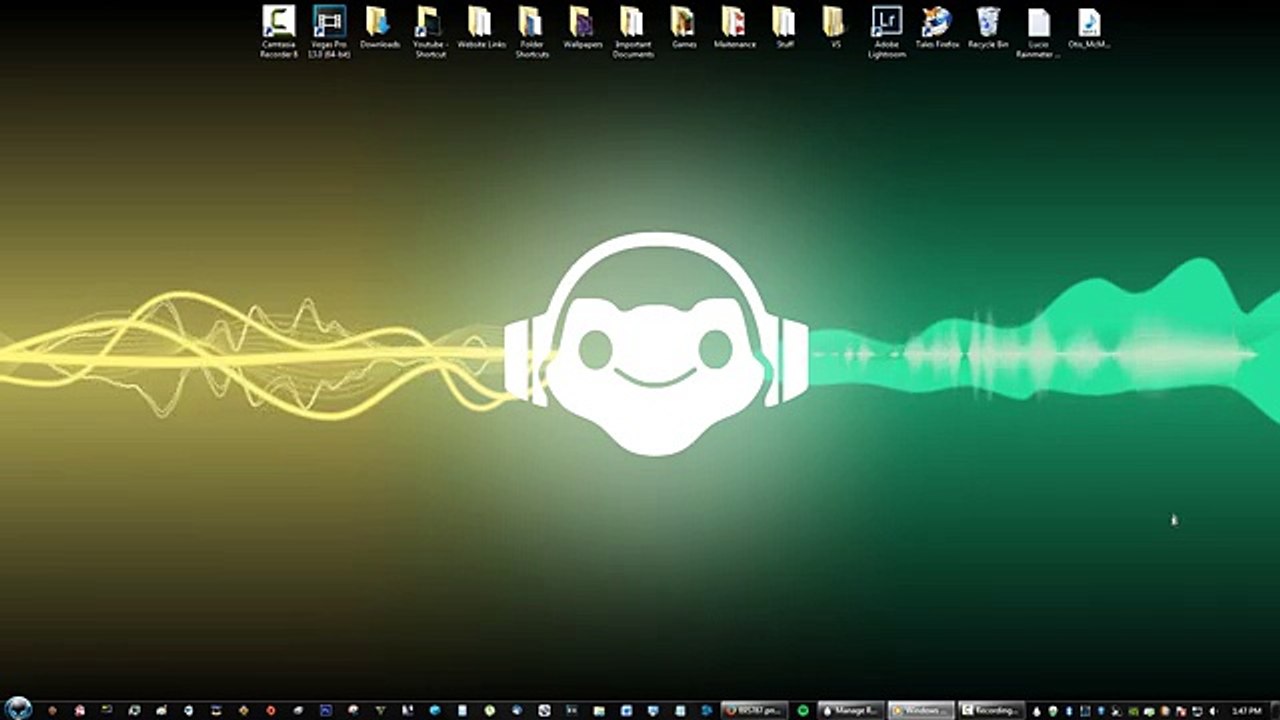The width and height of the screenshot is (1280, 720).
Task: Select the Important Documents folder
Action: [x=633, y=31]
